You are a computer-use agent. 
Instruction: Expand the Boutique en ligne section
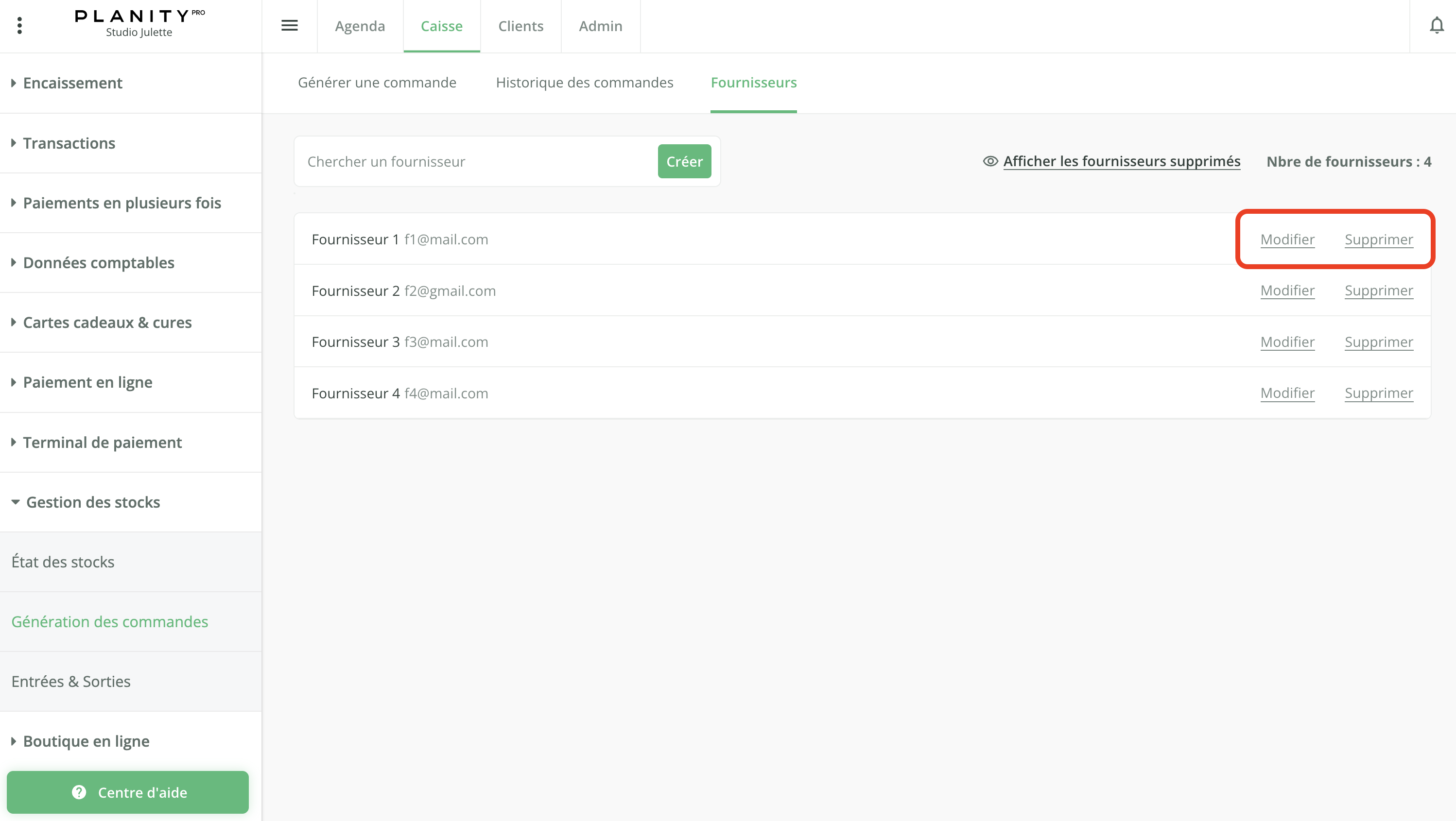[x=86, y=741]
